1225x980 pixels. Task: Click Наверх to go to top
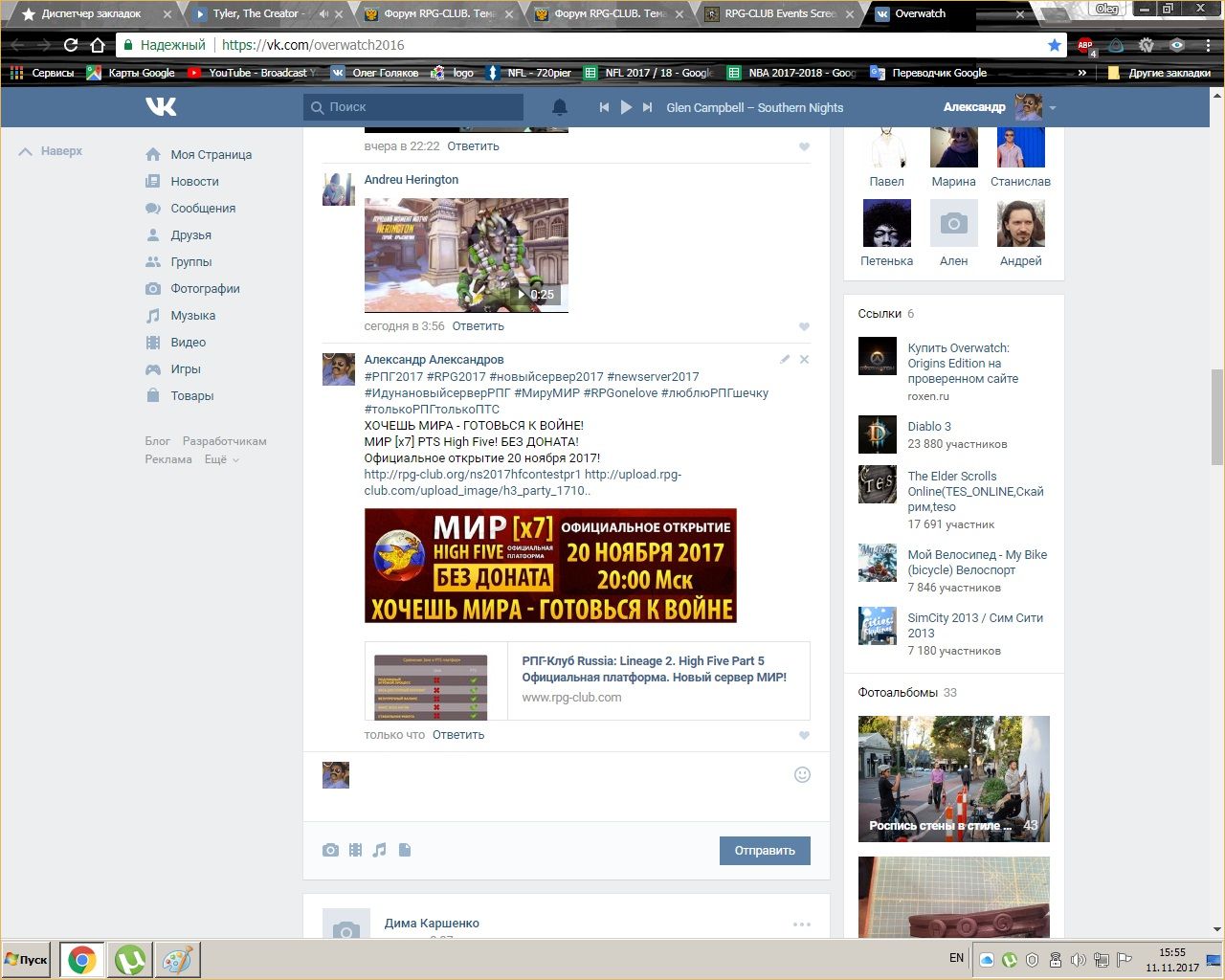pos(51,151)
